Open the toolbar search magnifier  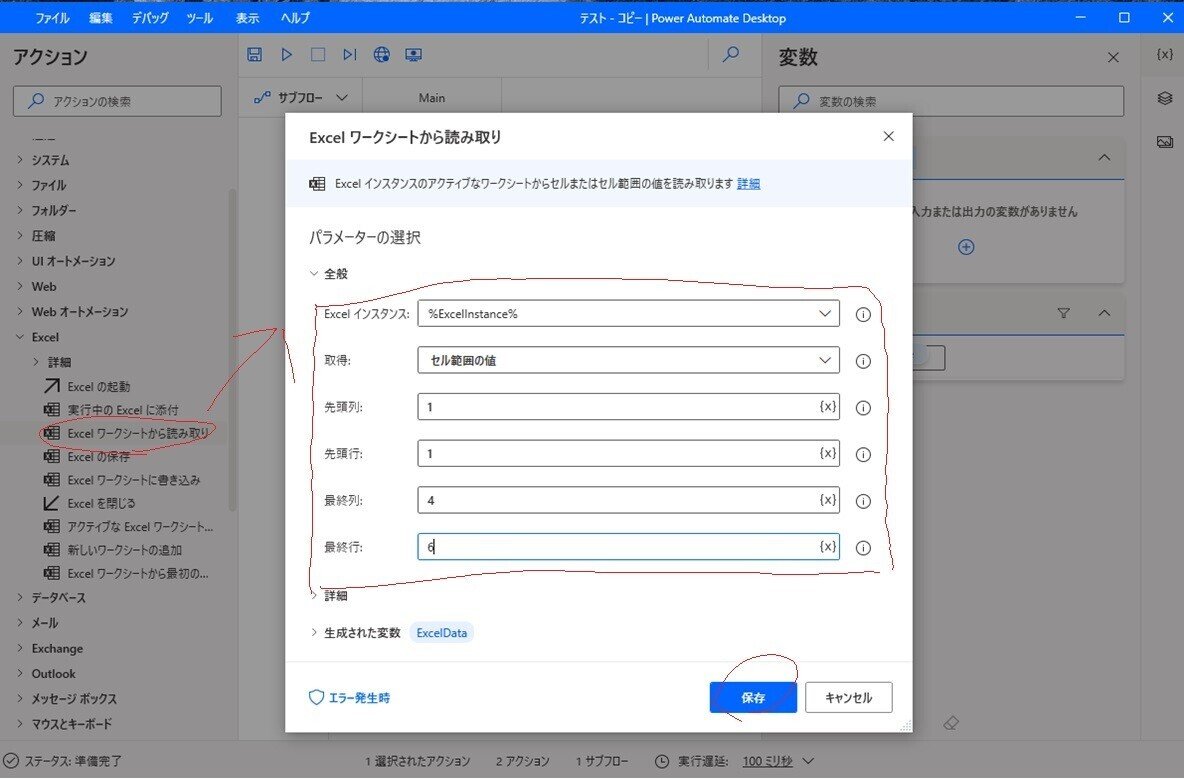(x=731, y=54)
